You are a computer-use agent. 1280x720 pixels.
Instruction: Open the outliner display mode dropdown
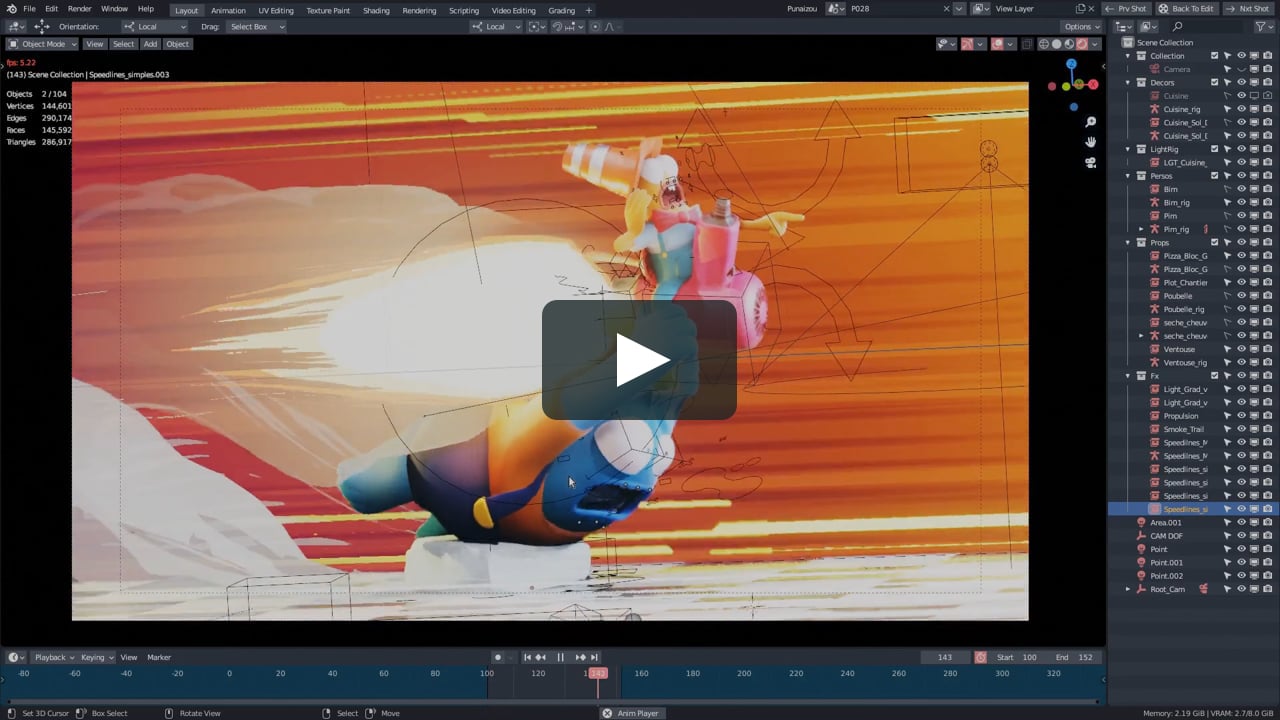(1149, 27)
